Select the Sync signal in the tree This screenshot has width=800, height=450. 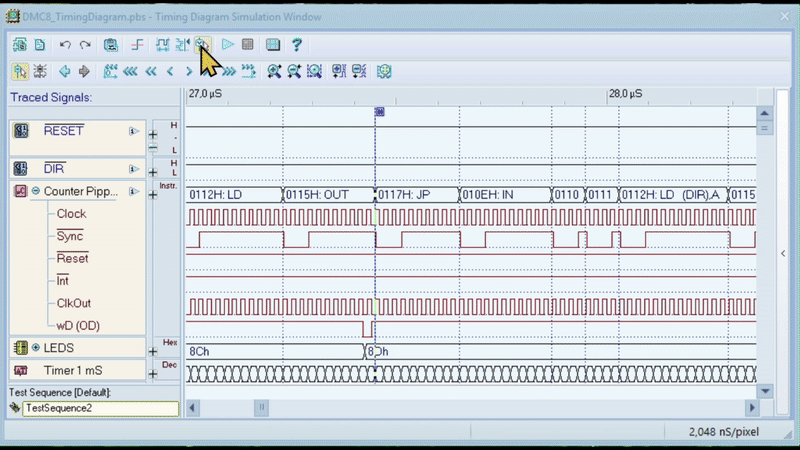pos(70,236)
